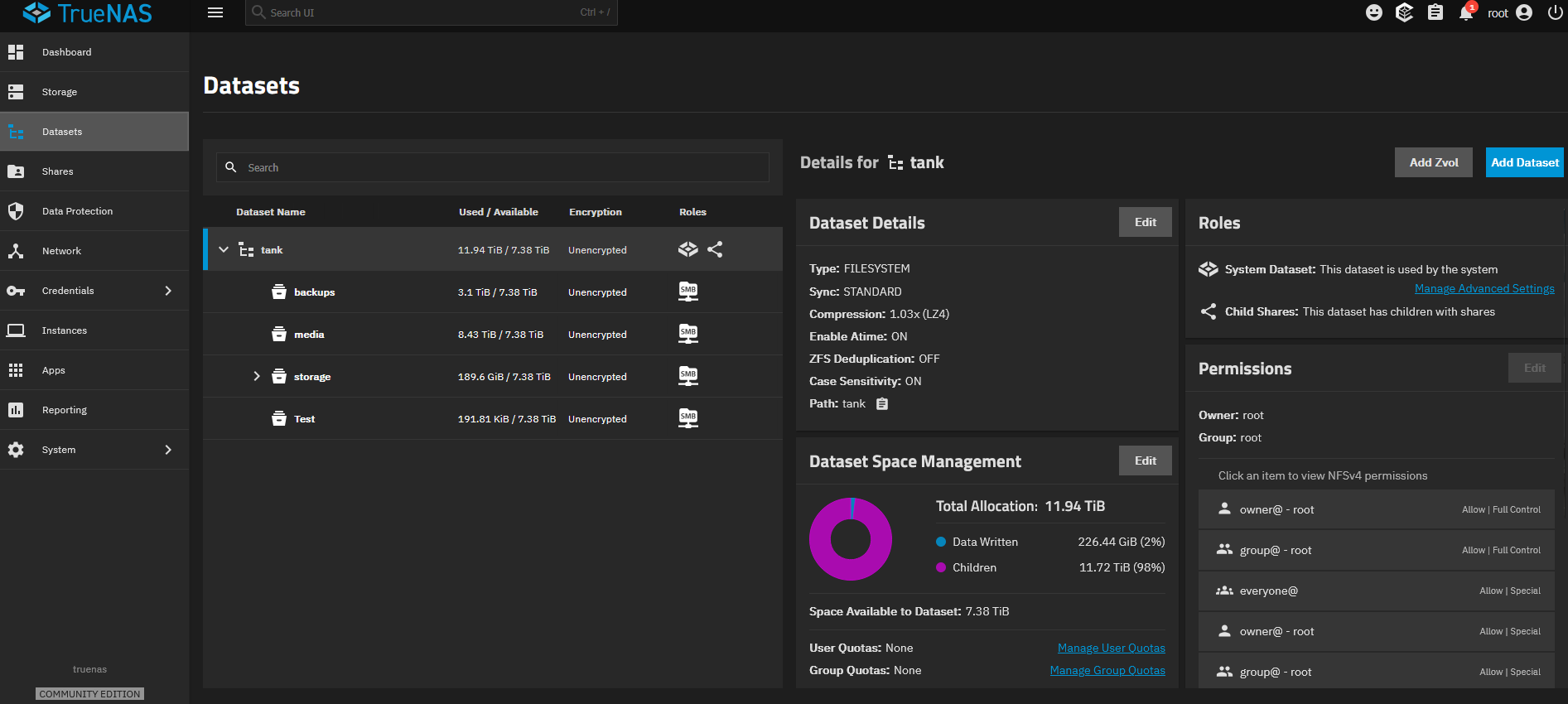The image size is (1568, 704).
Task: Click the alerts bell icon
Action: (1465, 13)
